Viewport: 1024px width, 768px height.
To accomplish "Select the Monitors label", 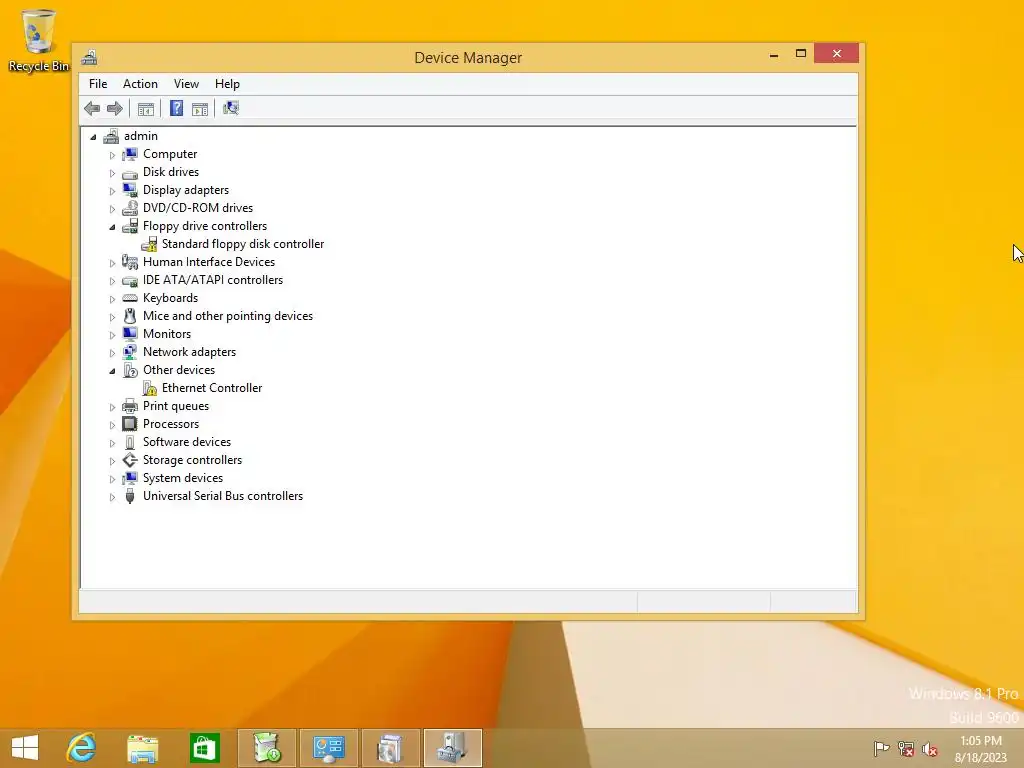I will [167, 334].
